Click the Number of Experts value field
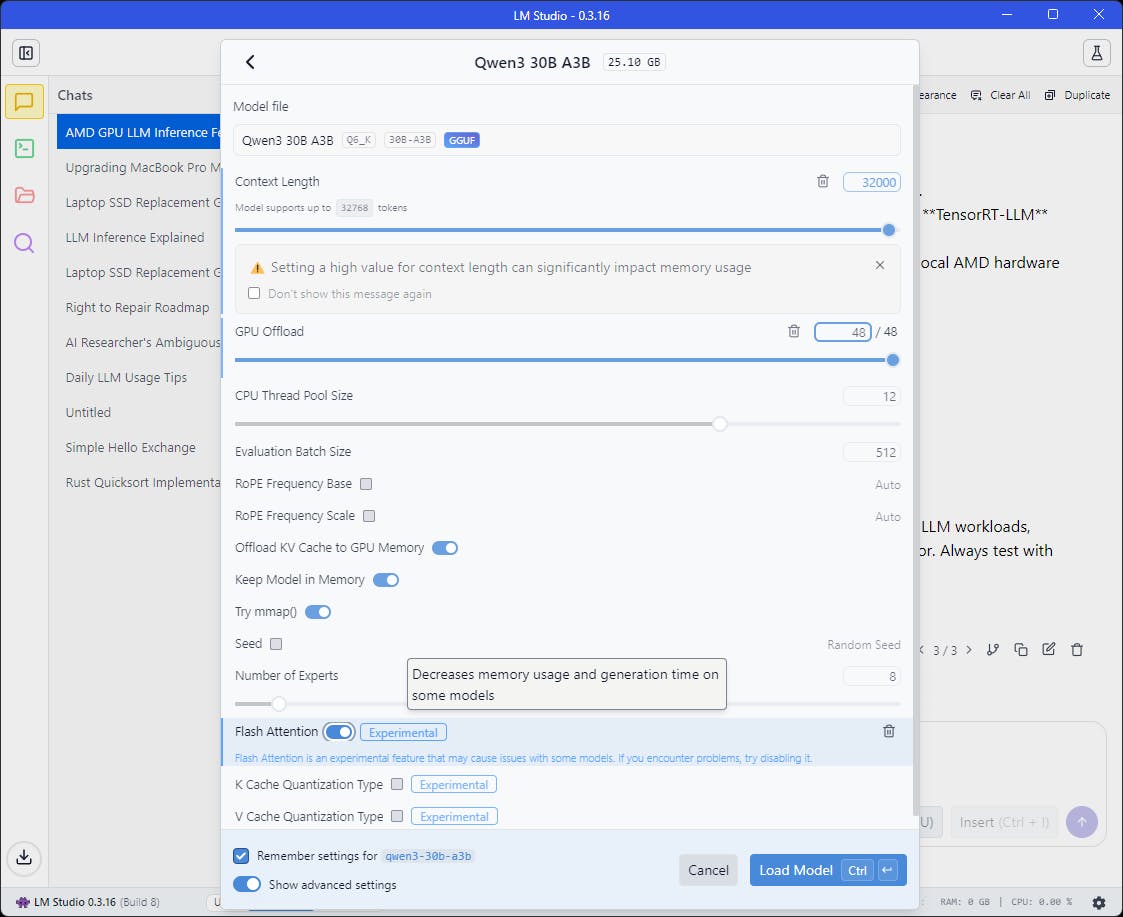The image size is (1123, 917). click(872, 676)
